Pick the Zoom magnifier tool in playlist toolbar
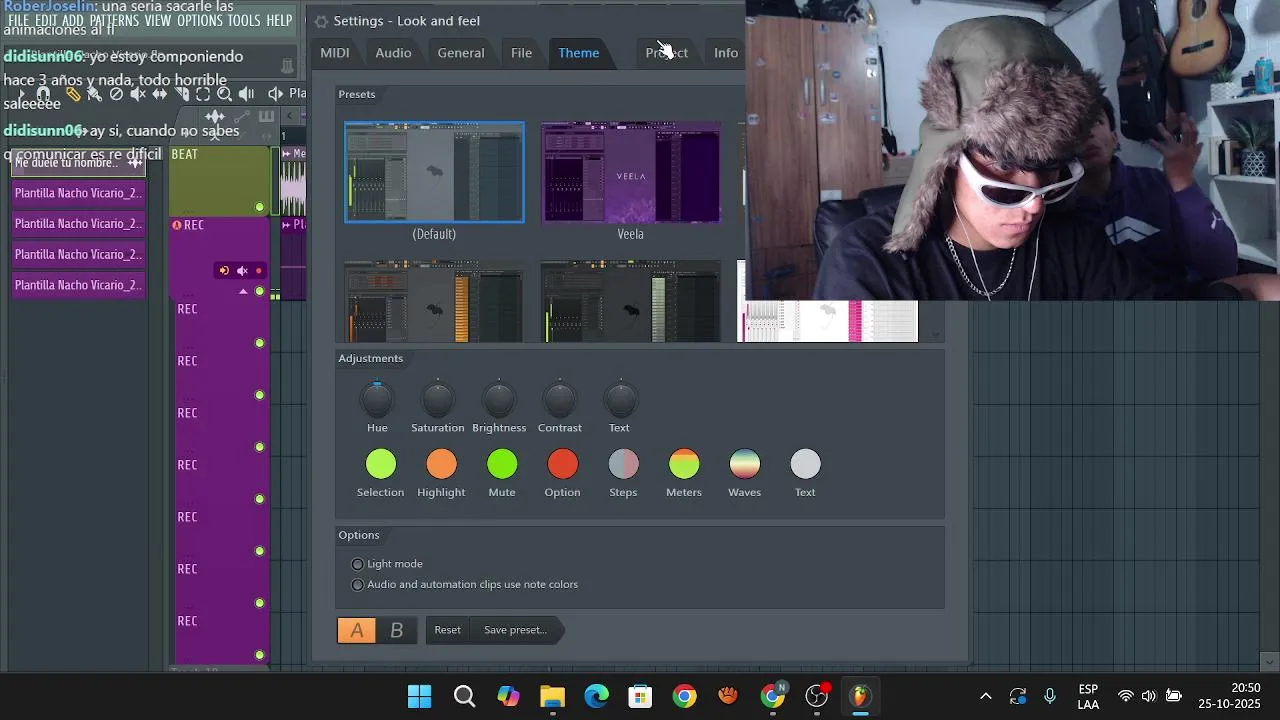Screen dimensions: 1280x720 pyautogui.click(x=224, y=94)
